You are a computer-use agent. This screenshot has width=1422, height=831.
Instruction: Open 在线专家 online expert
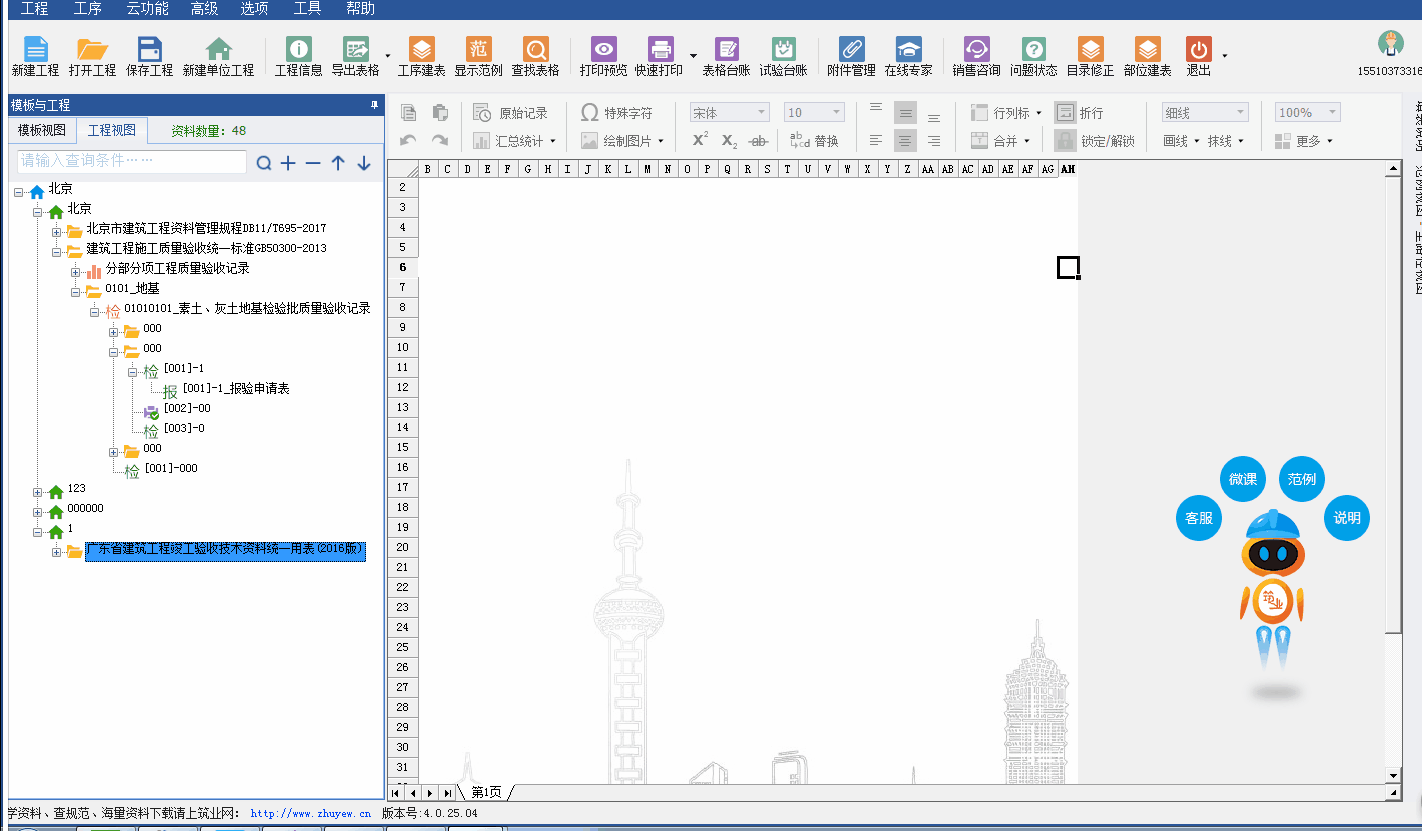(x=908, y=57)
